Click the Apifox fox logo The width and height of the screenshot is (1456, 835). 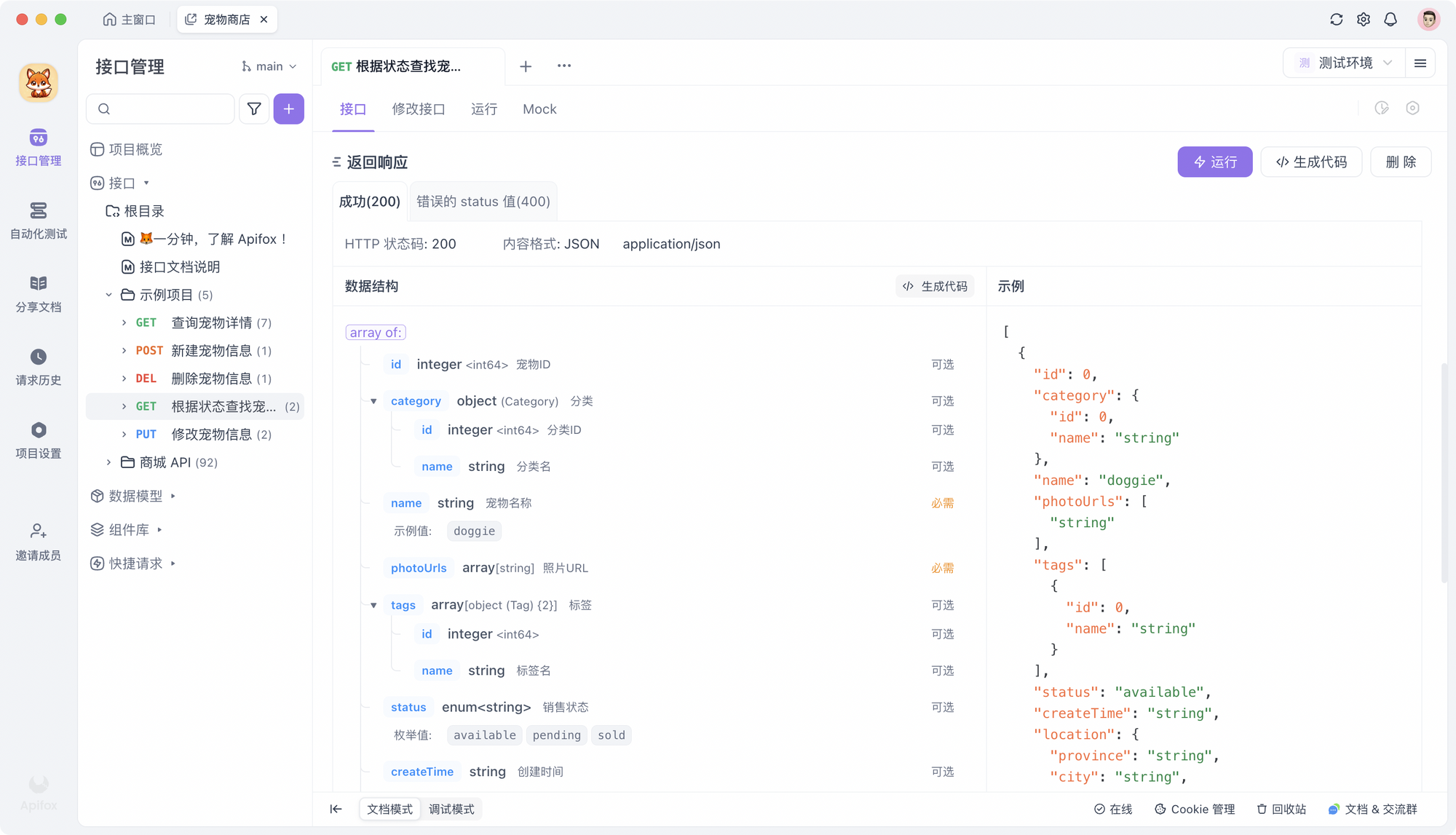pyautogui.click(x=39, y=82)
